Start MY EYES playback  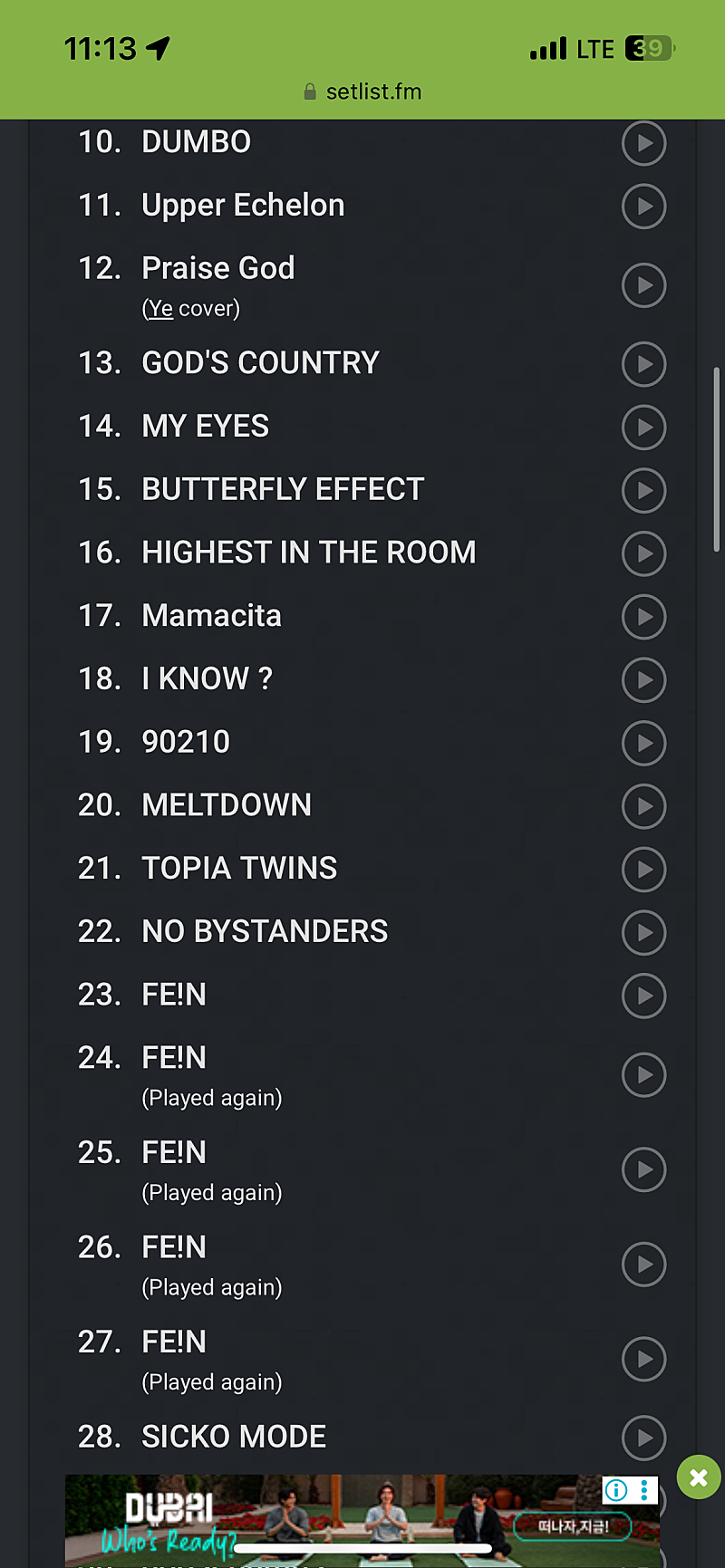point(644,428)
